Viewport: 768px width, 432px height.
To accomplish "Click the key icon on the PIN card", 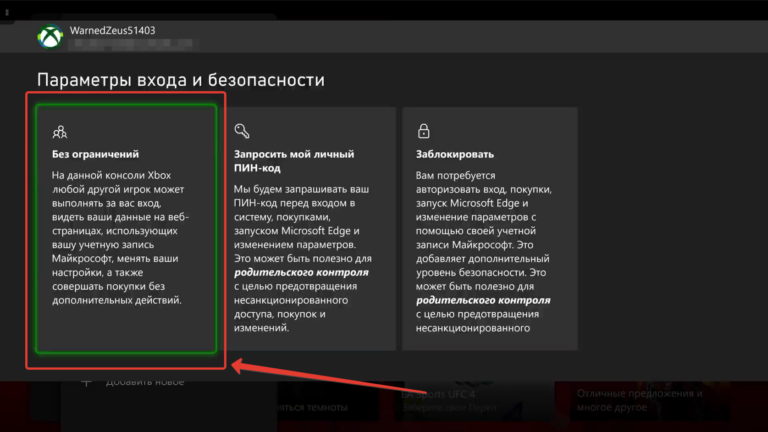I will [242, 131].
